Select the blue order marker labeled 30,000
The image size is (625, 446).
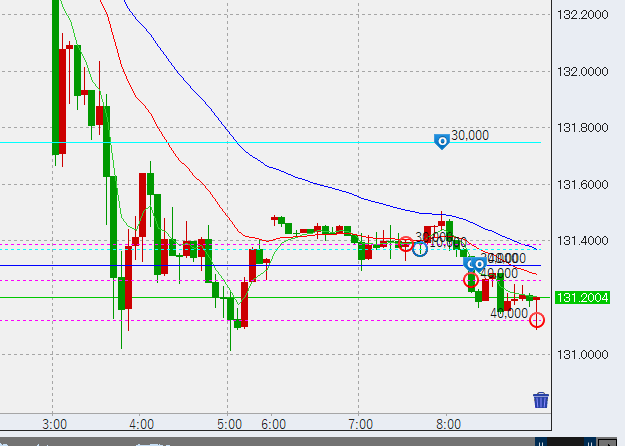[441, 142]
